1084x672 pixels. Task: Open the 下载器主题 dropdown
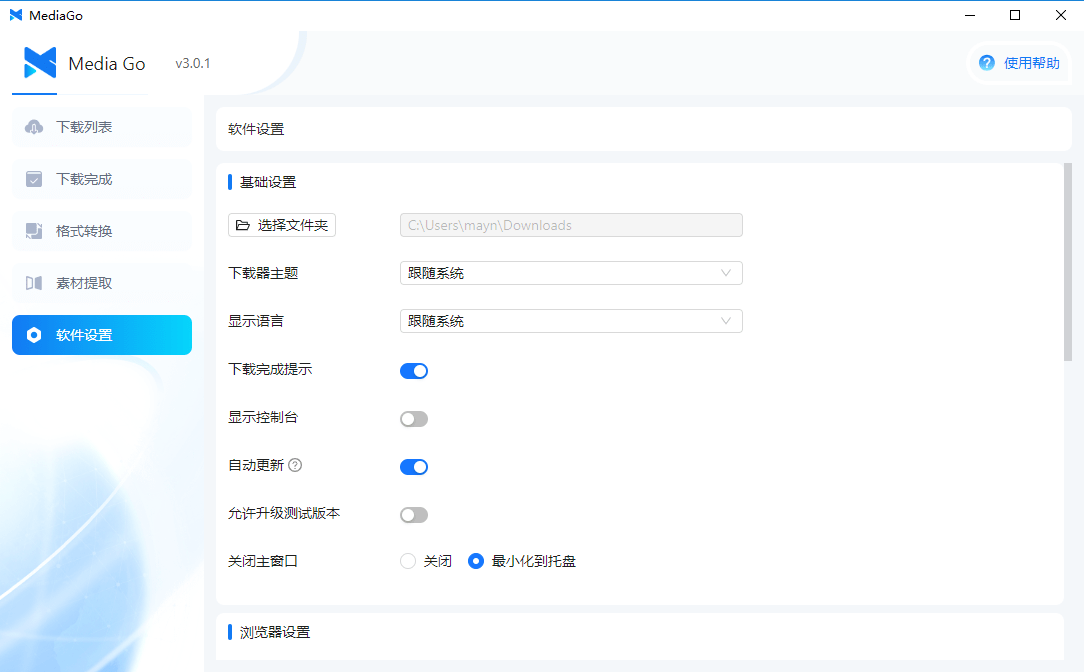pos(570,272)
